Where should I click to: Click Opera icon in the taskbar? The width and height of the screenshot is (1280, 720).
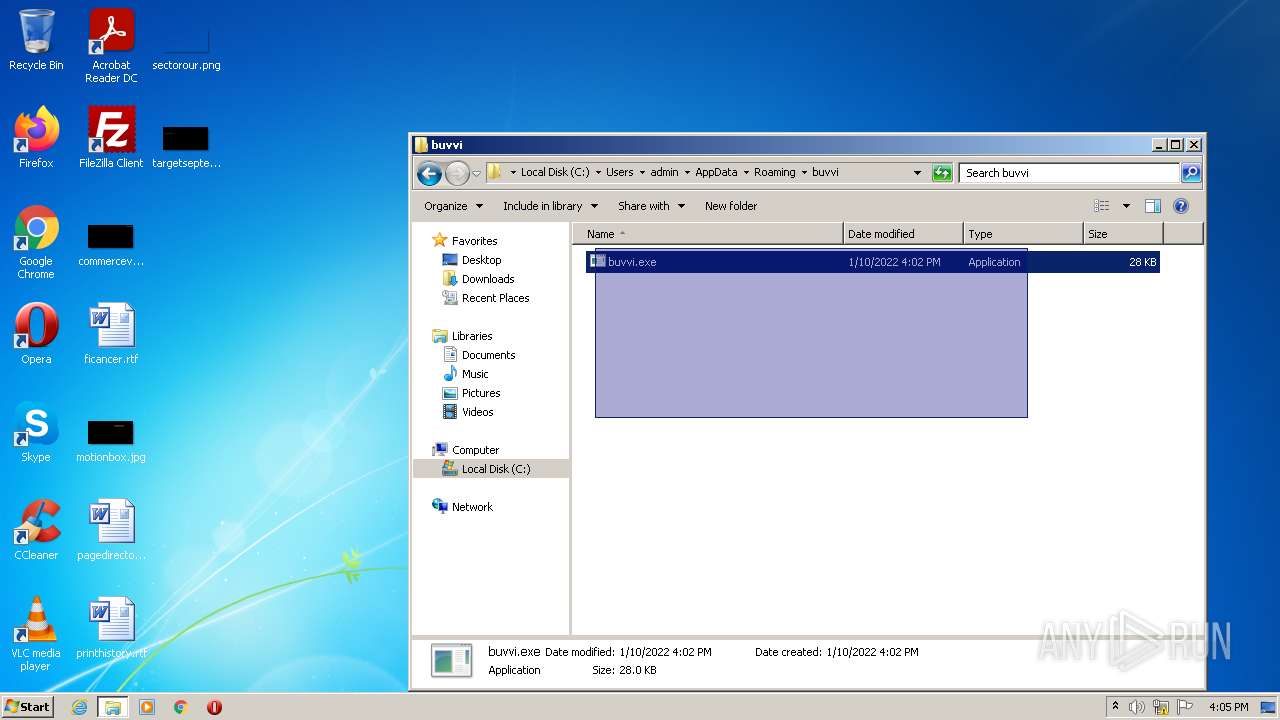[x=214, y=707]
